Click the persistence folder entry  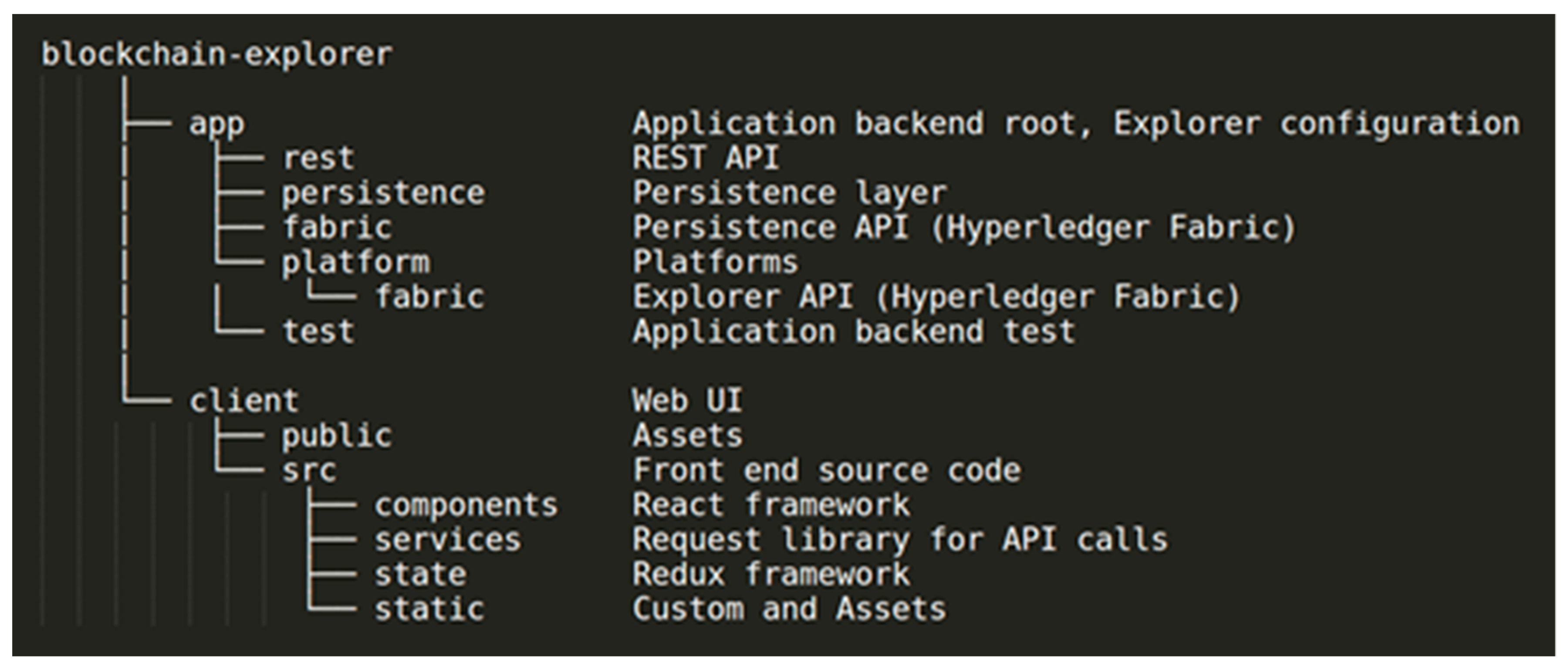(x=383, y=193)
